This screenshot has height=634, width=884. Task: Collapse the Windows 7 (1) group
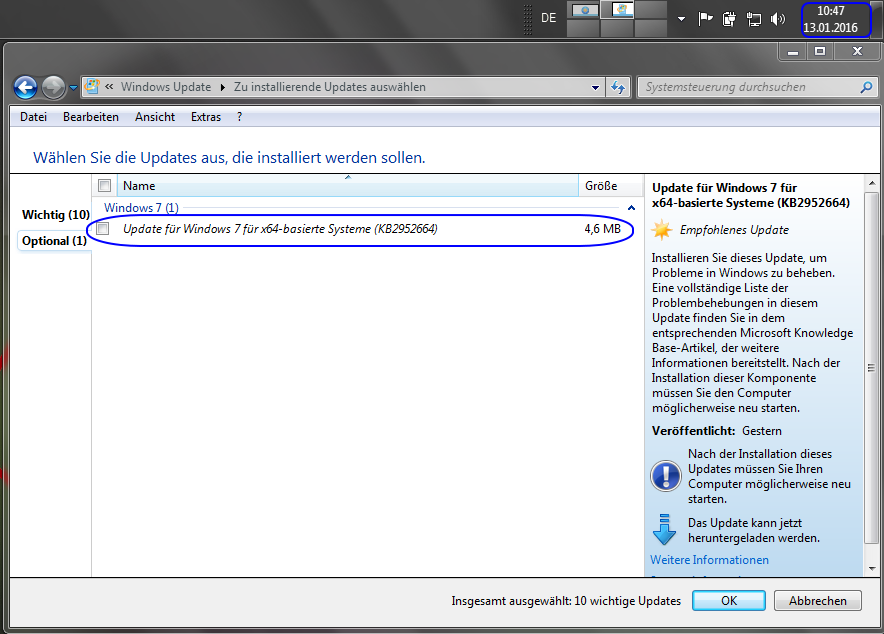pyautogui.click(x=631, y=208)
